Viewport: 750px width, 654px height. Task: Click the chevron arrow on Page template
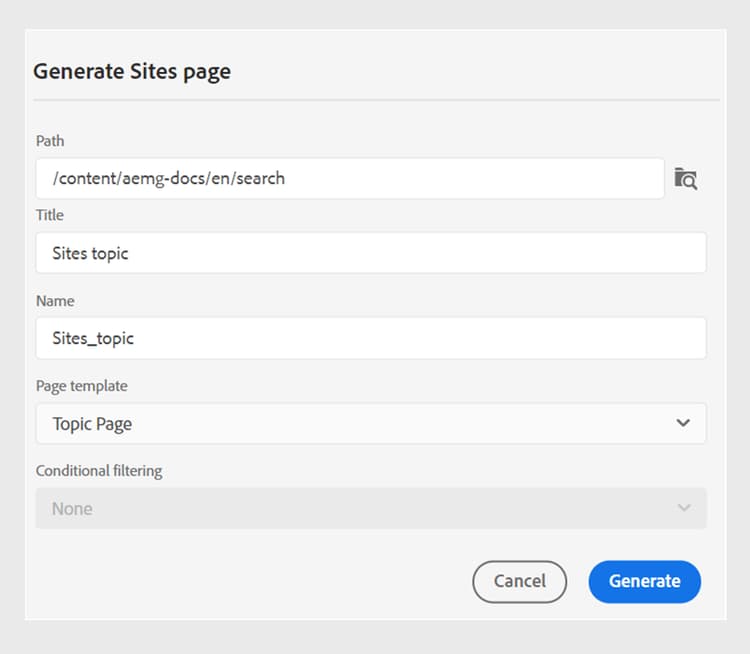click(683, 423)
